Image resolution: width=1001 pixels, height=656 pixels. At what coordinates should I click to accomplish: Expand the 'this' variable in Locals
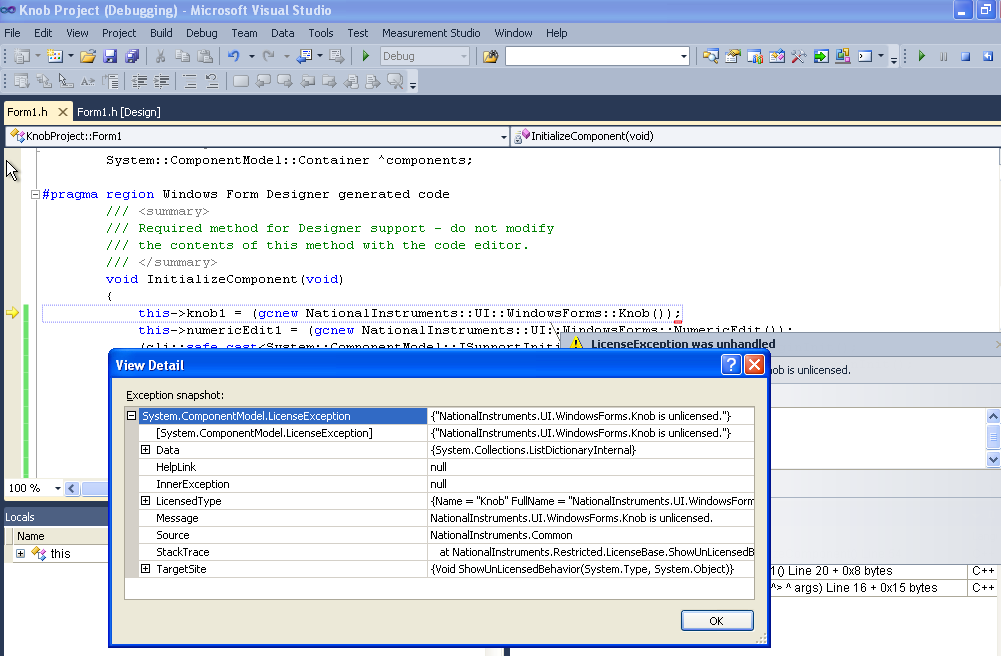tap(20, 553)
